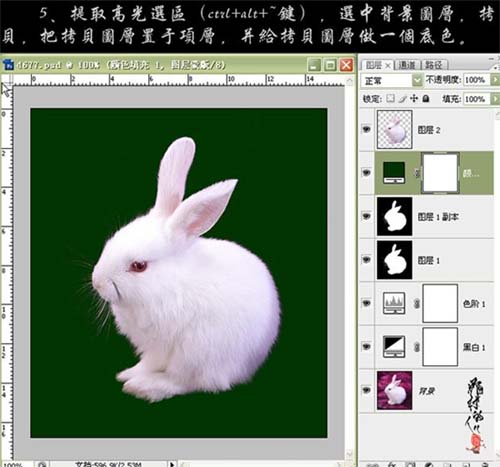Toggle visibility of 黑白 1 layer
This screenshot has height=467, width=500.
(367, 347)
